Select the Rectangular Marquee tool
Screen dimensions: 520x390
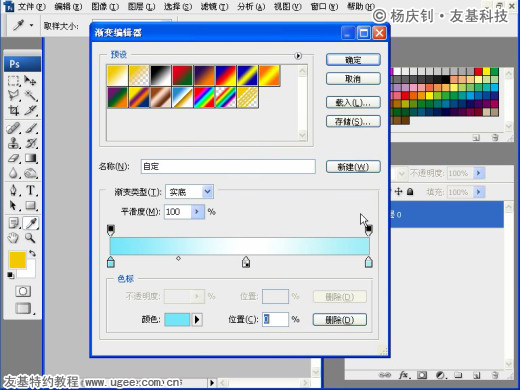13,81
